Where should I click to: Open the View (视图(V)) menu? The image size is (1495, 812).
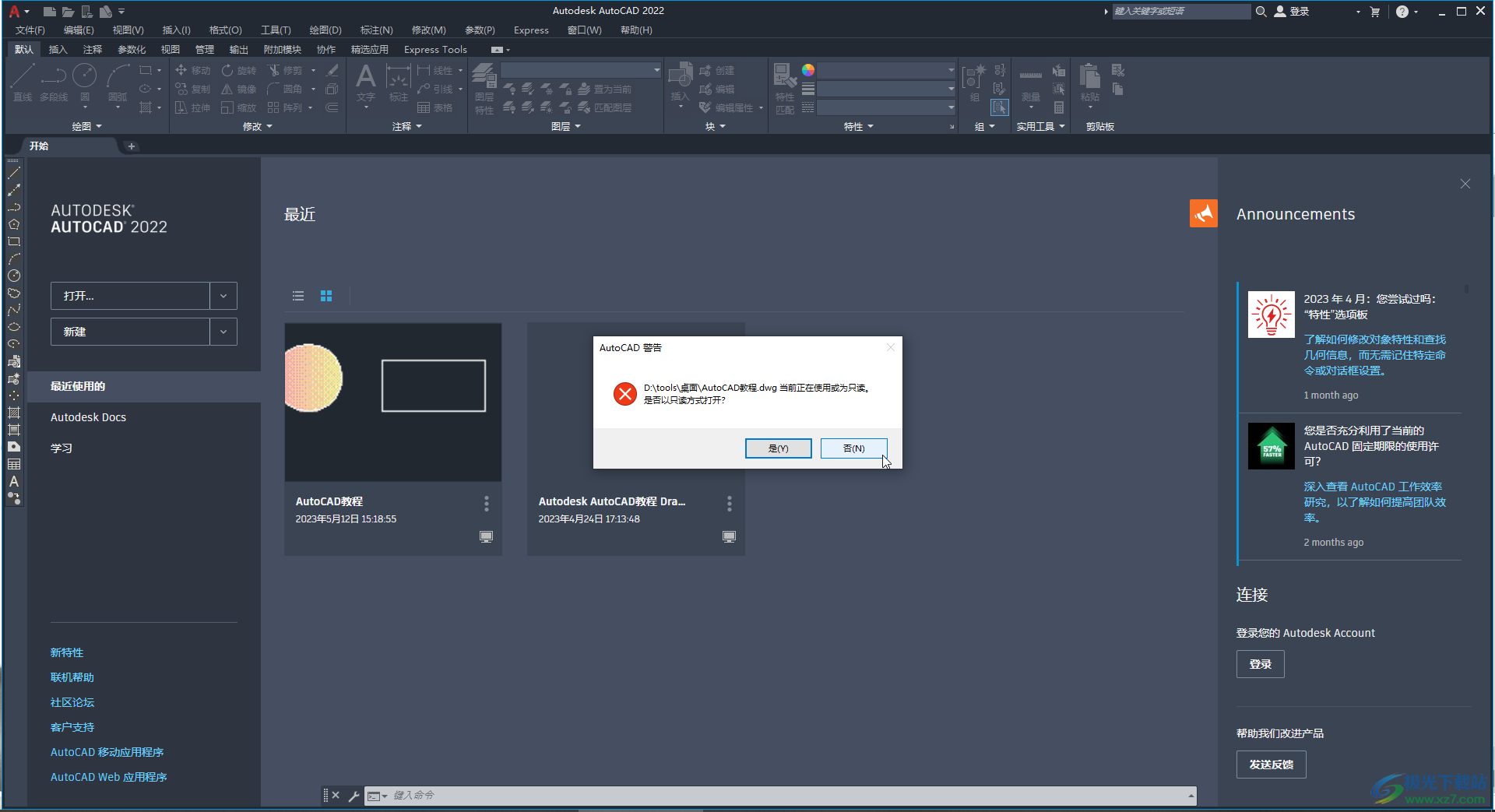(x=128, y=30)
